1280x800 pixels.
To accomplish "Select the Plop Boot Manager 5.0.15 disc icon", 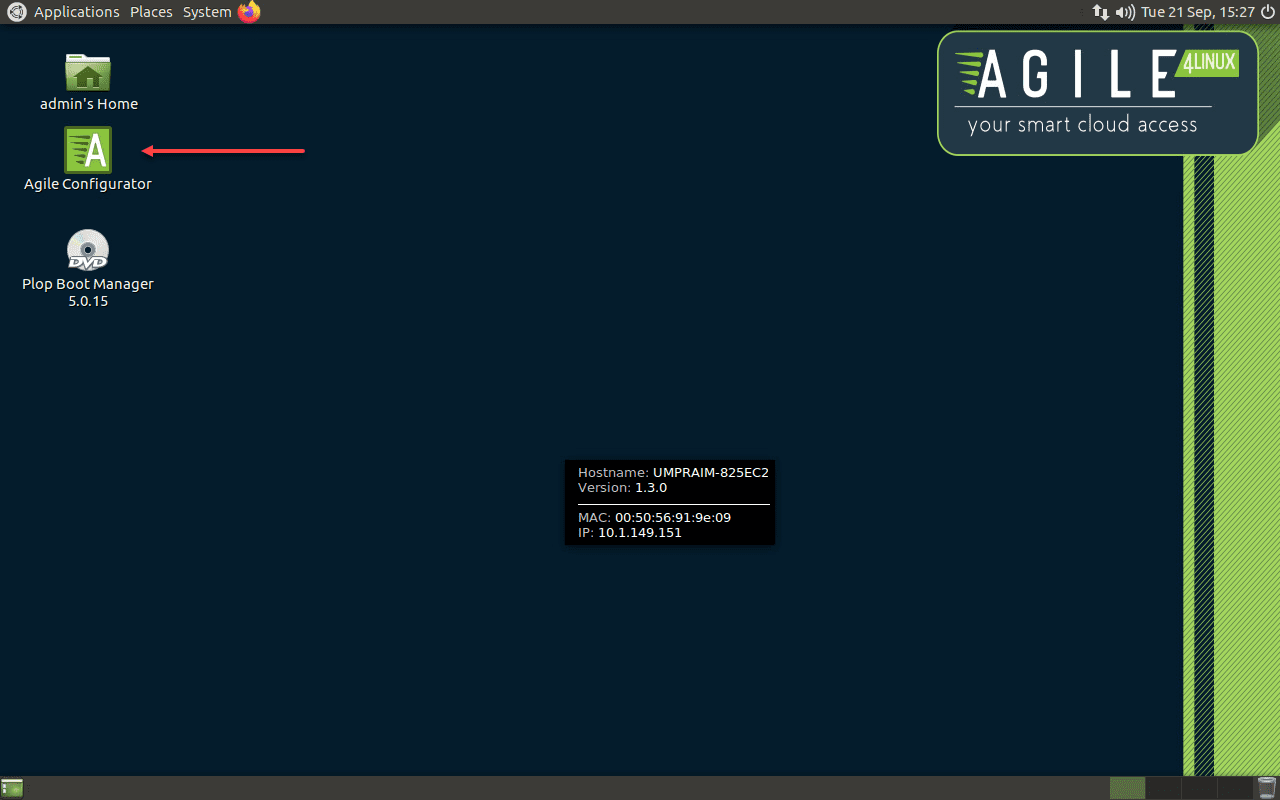I will point(88,250).
